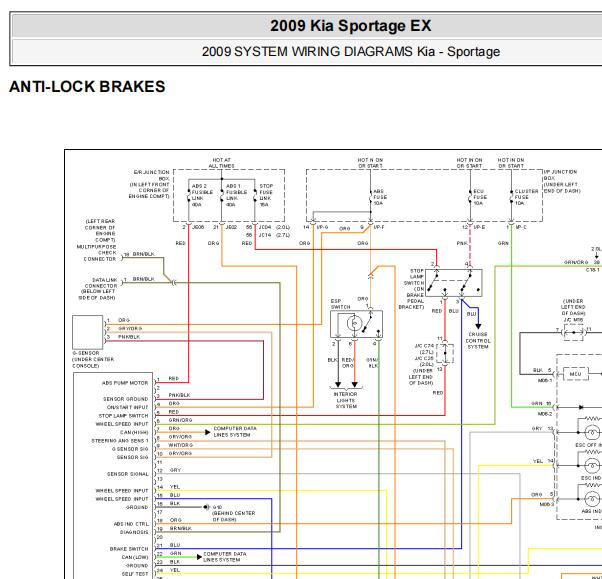Select the ABS PUMP MOTOR pin label
The image size is (602, 579).
click(124, 382)
